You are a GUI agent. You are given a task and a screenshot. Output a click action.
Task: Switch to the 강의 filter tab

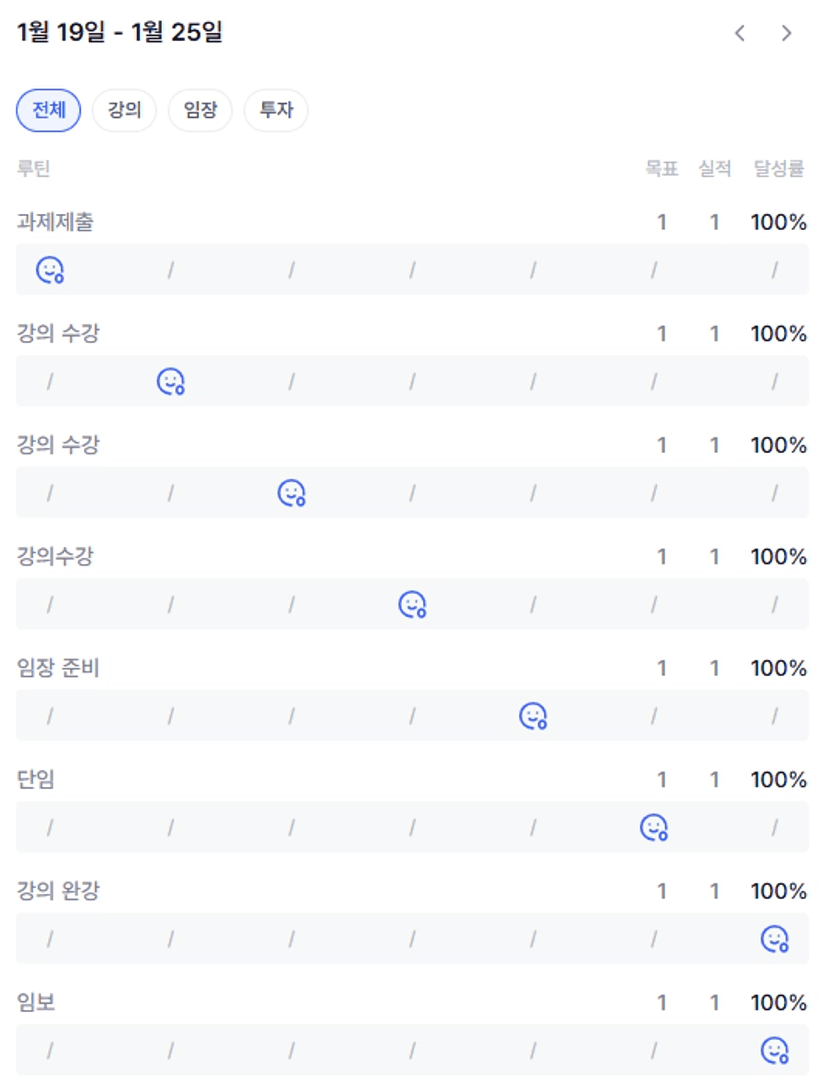click(x=124, y=110)
